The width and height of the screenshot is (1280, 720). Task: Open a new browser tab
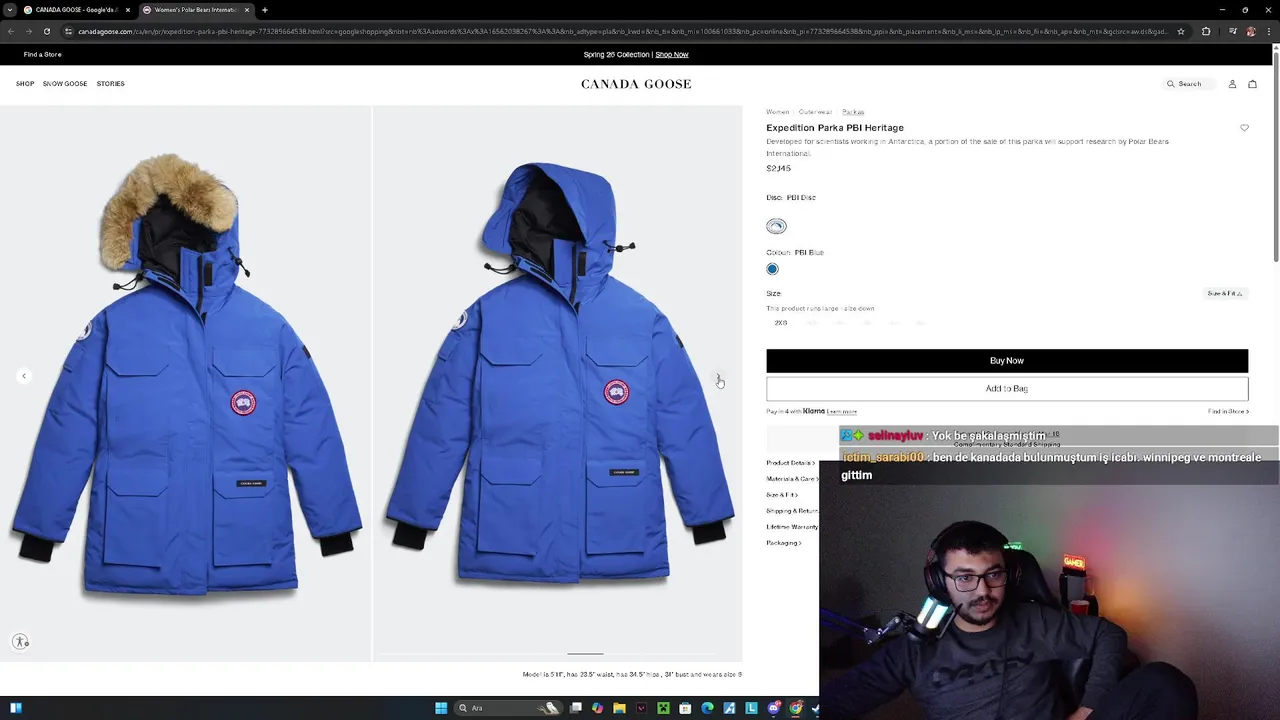coord(264,10)
